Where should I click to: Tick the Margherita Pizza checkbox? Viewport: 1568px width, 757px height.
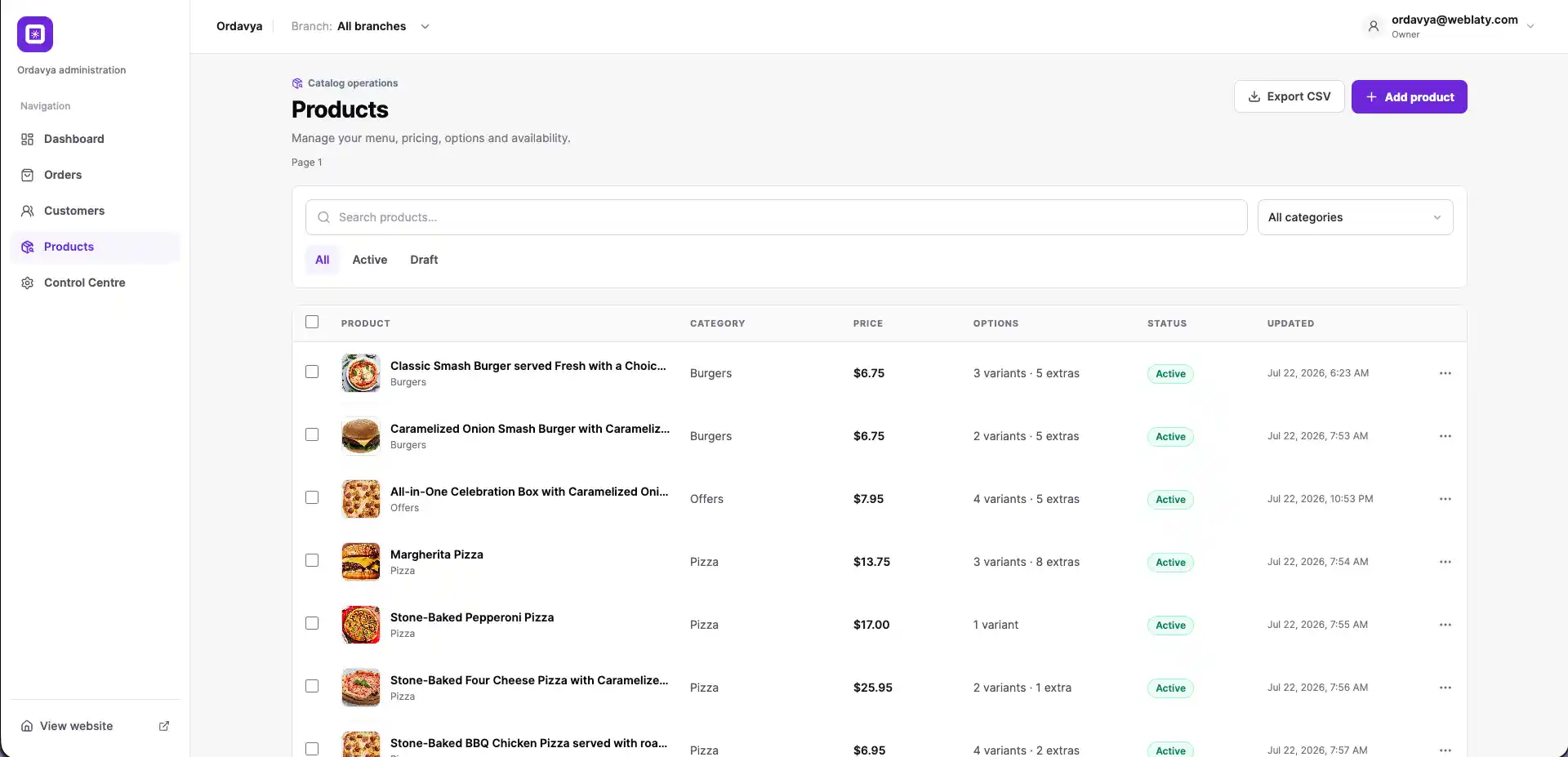tap(312, 560)
